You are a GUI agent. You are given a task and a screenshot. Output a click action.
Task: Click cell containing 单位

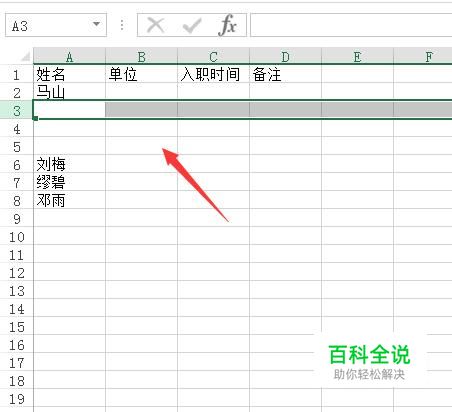(141, 74)
